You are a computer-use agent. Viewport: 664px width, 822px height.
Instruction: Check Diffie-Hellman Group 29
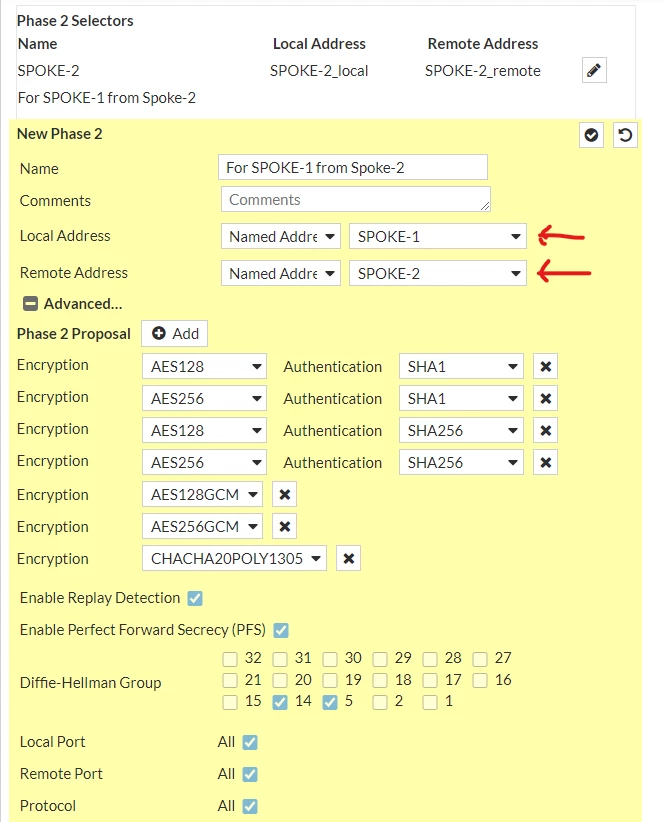coord(380,658)
